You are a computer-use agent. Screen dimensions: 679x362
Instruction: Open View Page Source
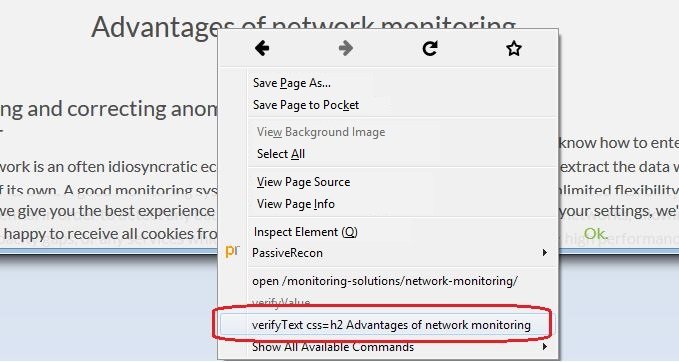click(303, 182)
